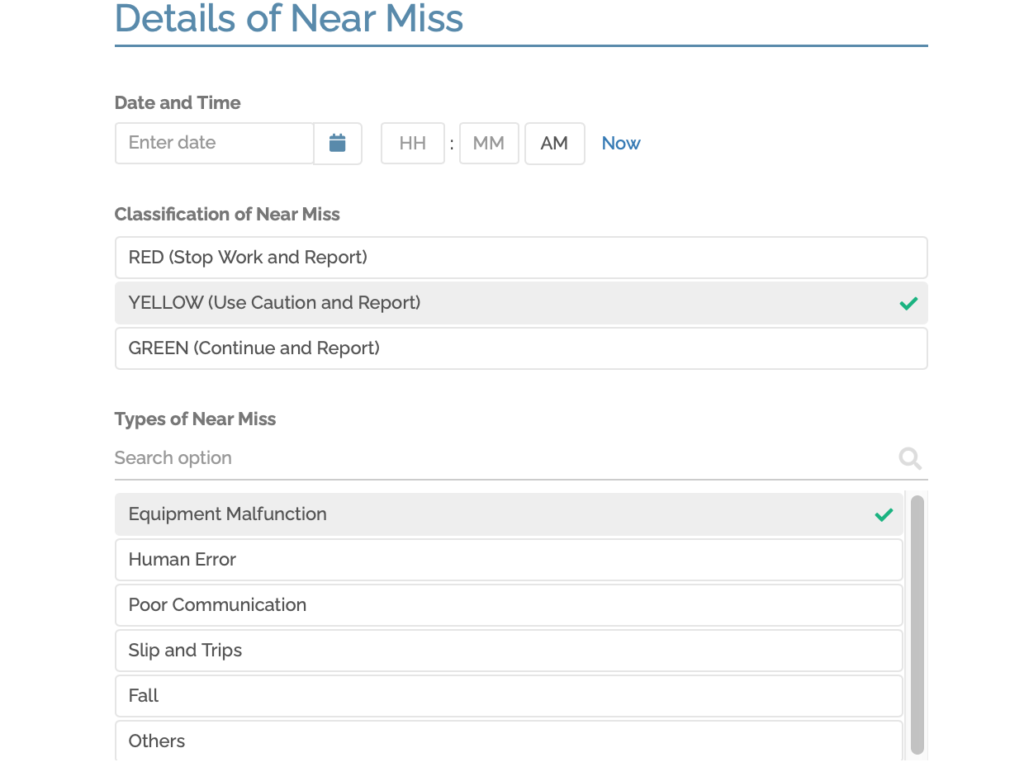Screen dimensions: 1024x767
Task: Click the HH hours input
Action: point(412,143)
